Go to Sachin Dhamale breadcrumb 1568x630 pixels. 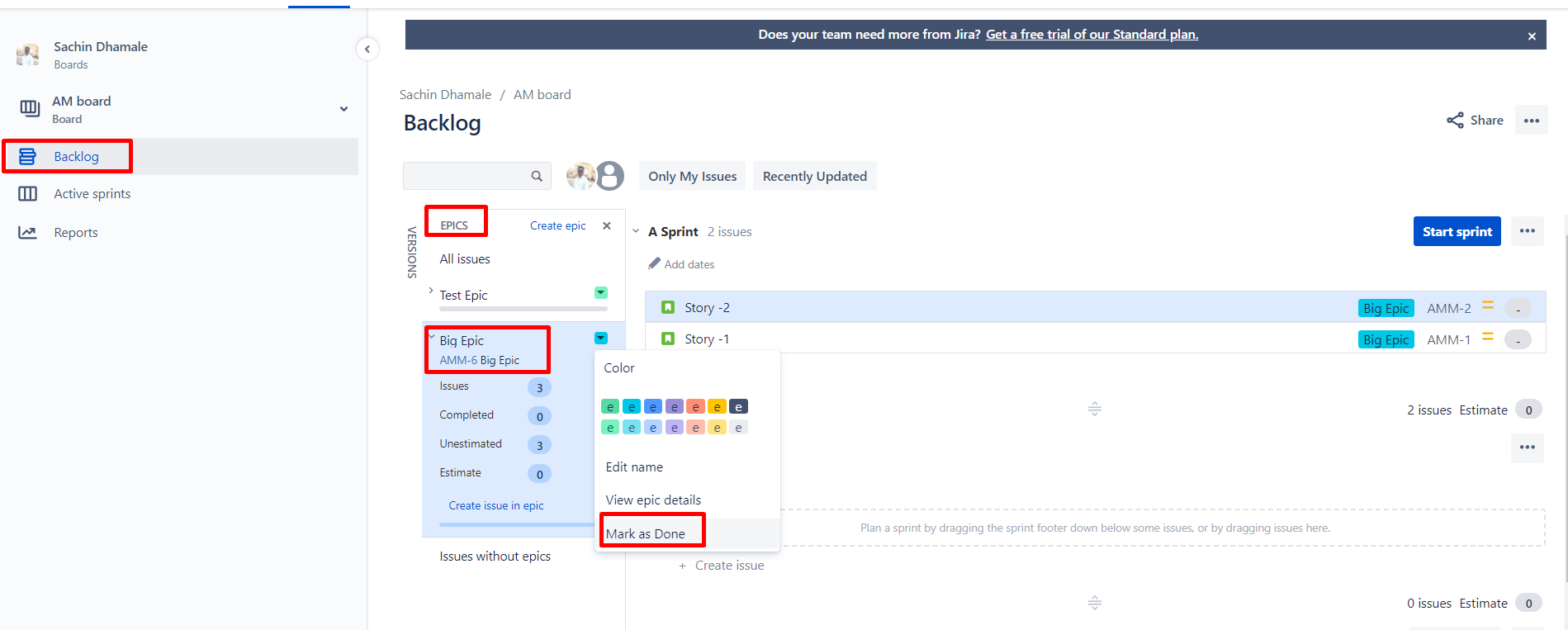click(x=445, y=95)
